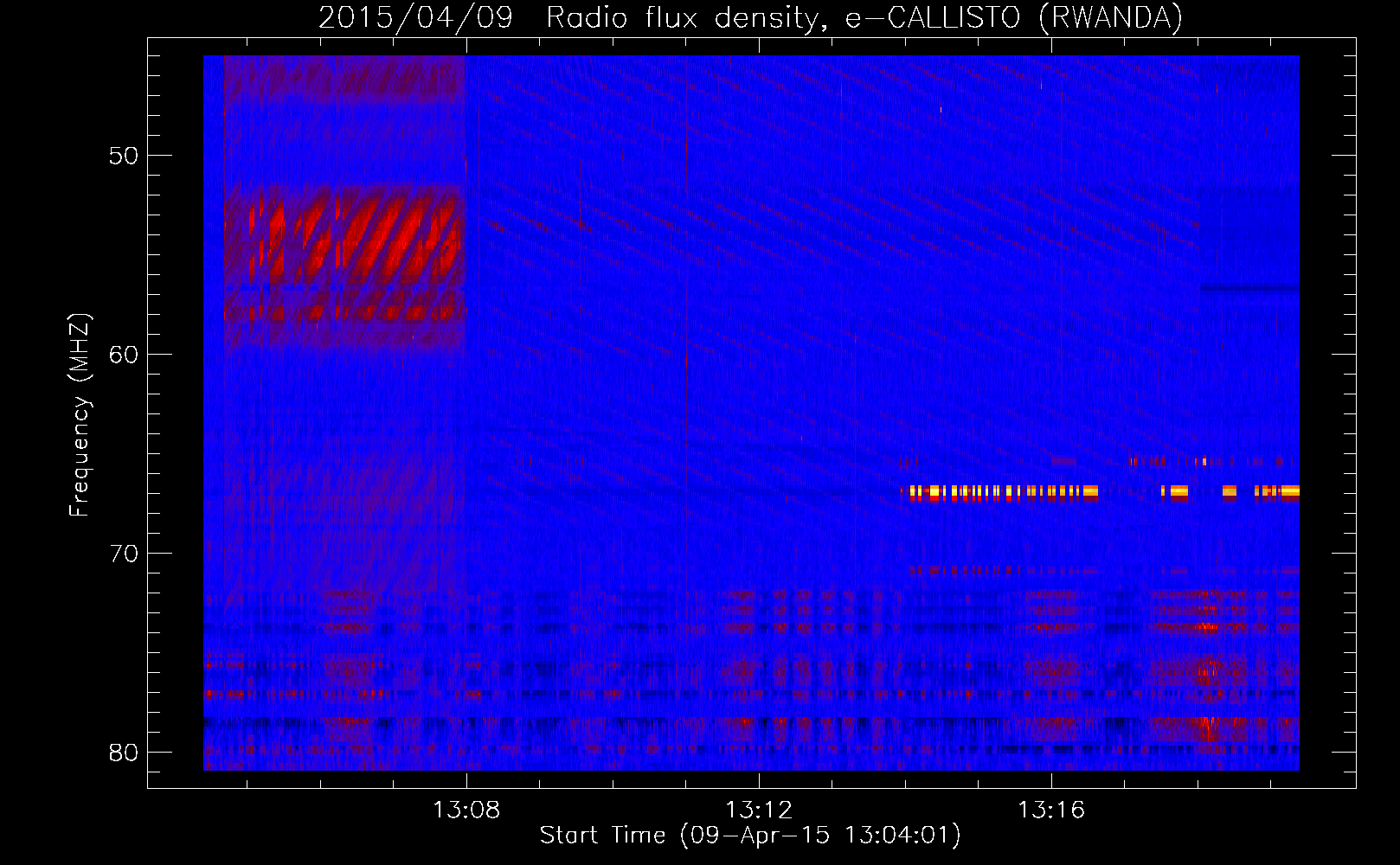This screenshot has width=1400, height=865.
Task: Click the 80 frequency tick label
Action: click(124, 753)
